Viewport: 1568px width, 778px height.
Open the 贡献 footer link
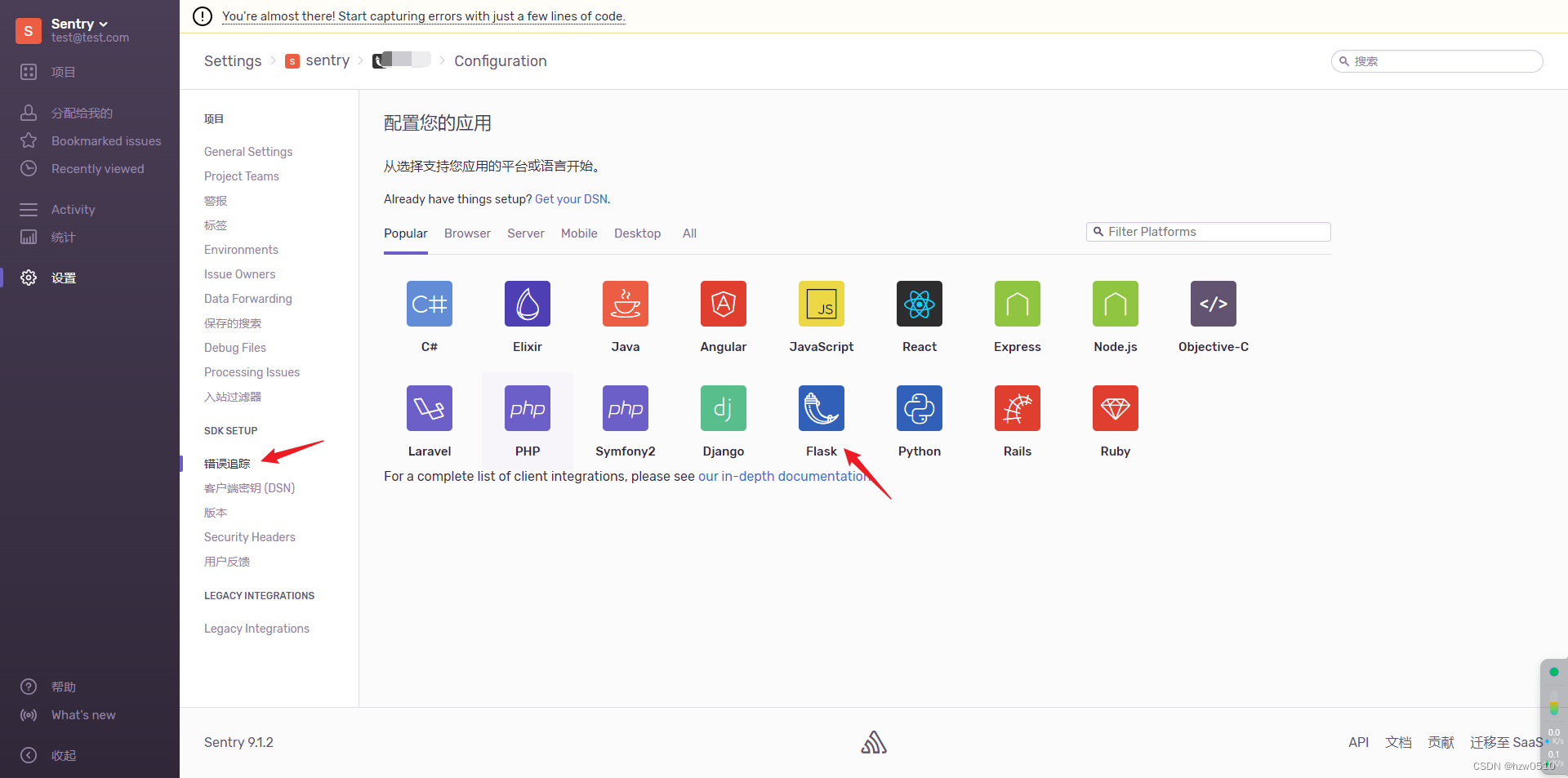(x=1441, y=742)
